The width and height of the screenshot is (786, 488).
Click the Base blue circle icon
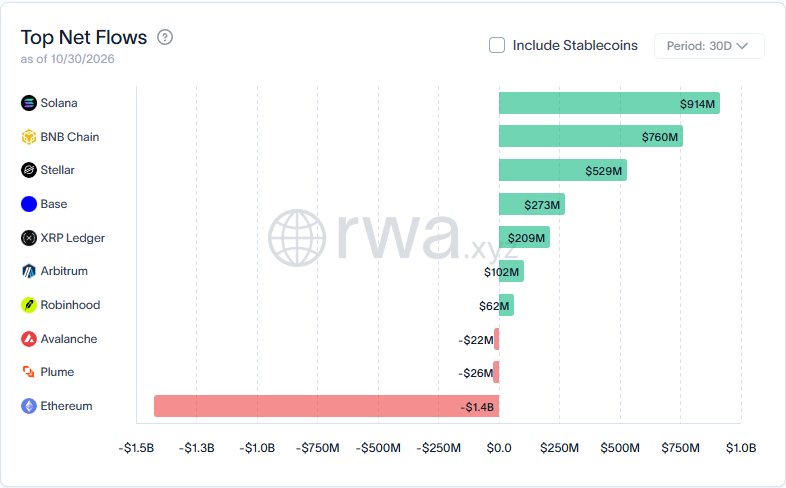click(29, 204)
